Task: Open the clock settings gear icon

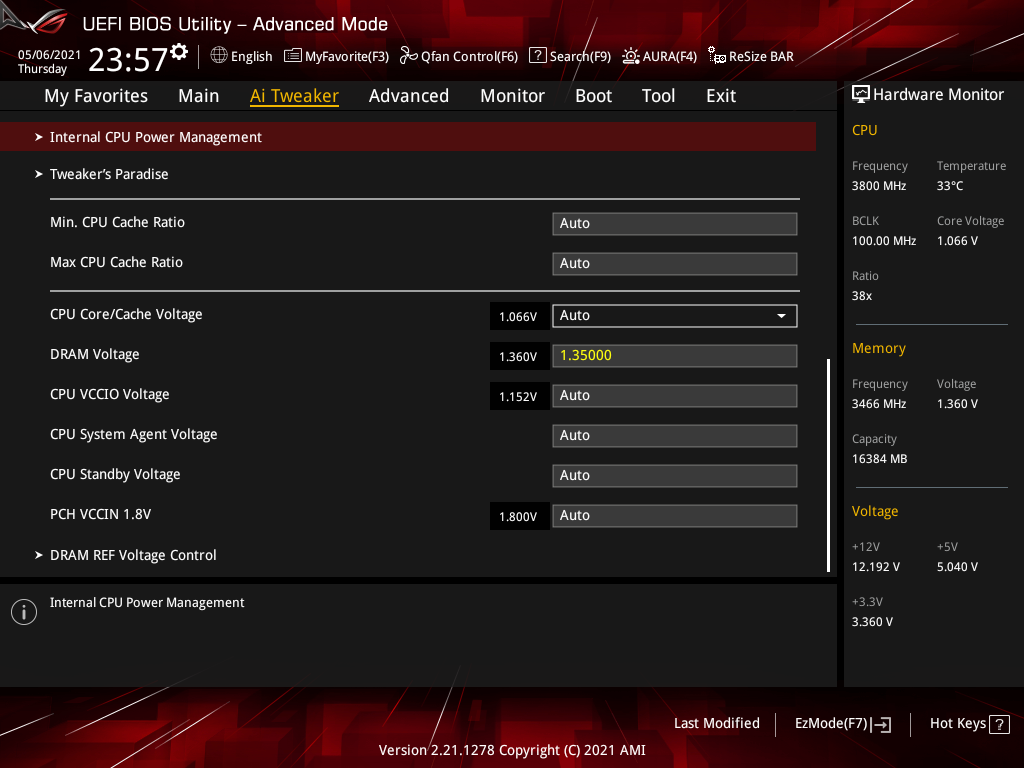Action: [x=179, y=52]
